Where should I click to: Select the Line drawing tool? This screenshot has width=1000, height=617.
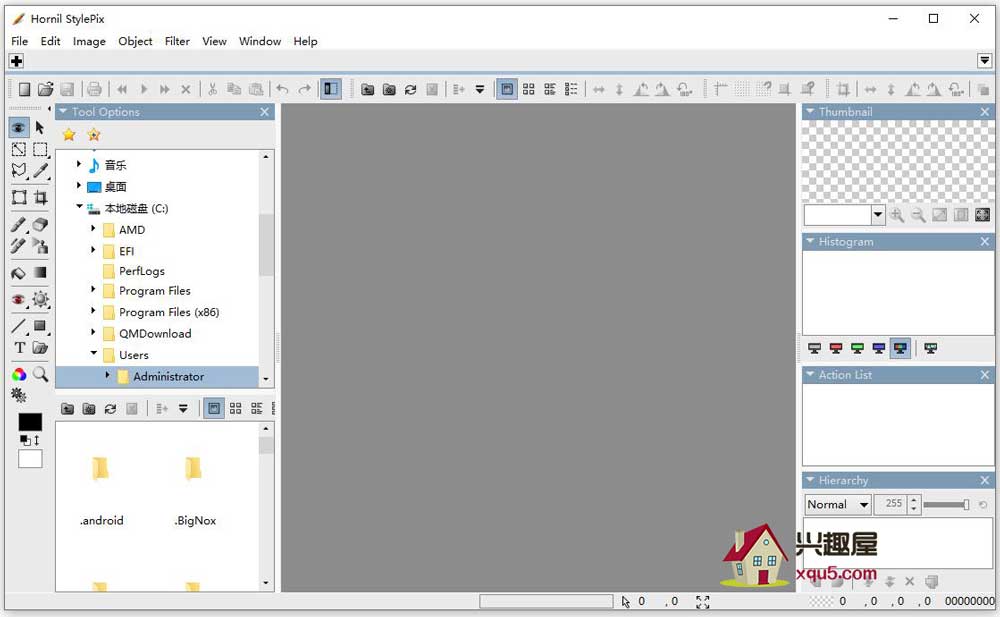(18, 326)
